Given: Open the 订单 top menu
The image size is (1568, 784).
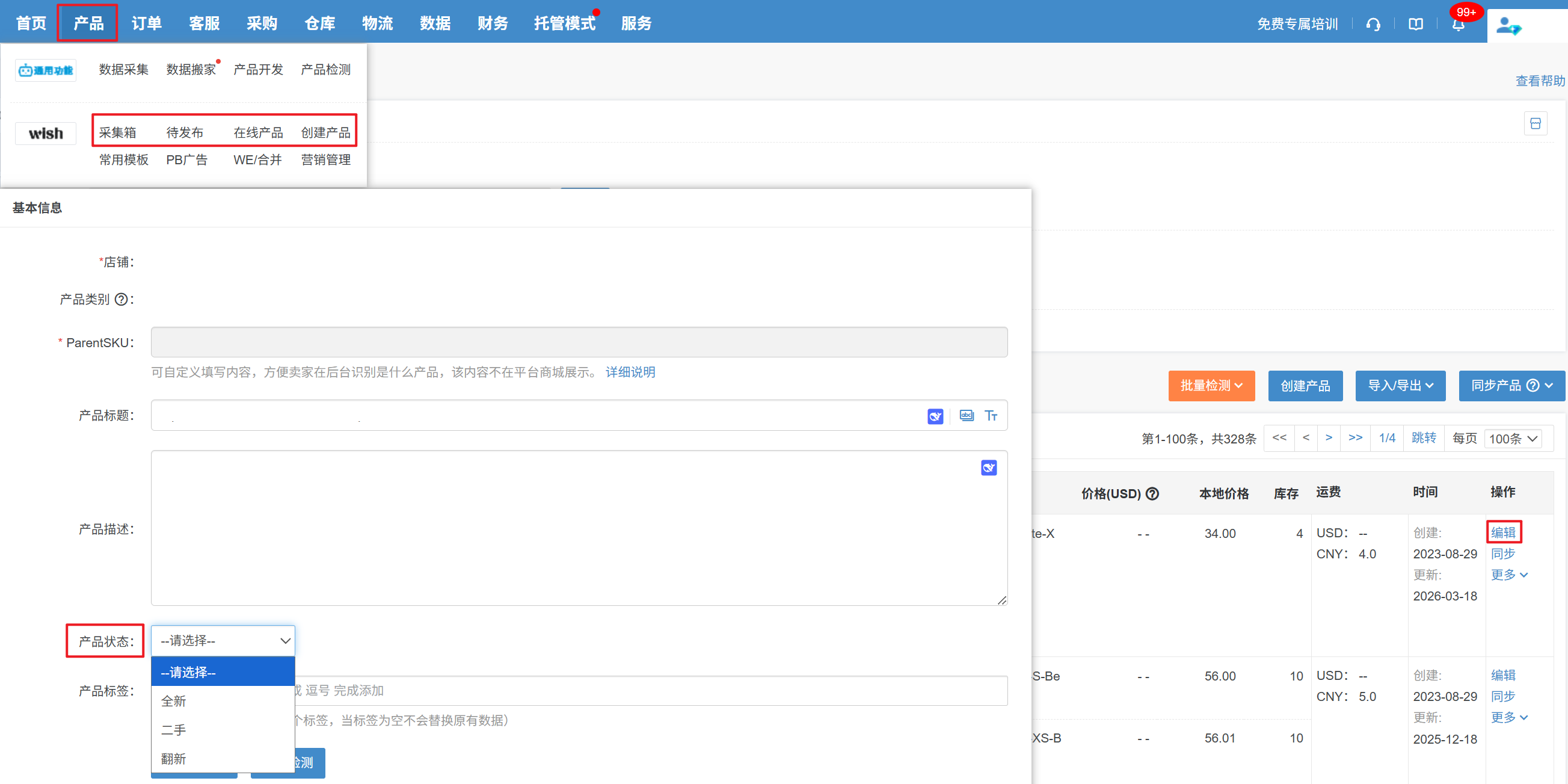Looking at the screenshot, I should coord(146,23).
